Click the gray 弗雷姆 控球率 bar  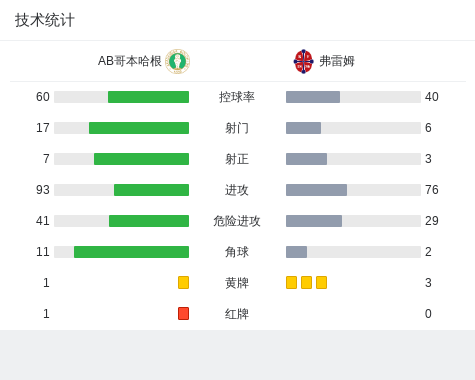[x=313, y=97]
